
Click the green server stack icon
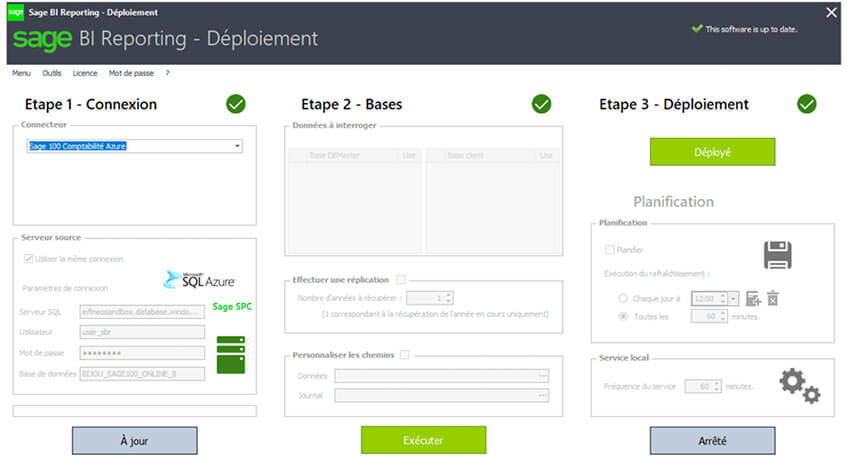tap(231, 354)
